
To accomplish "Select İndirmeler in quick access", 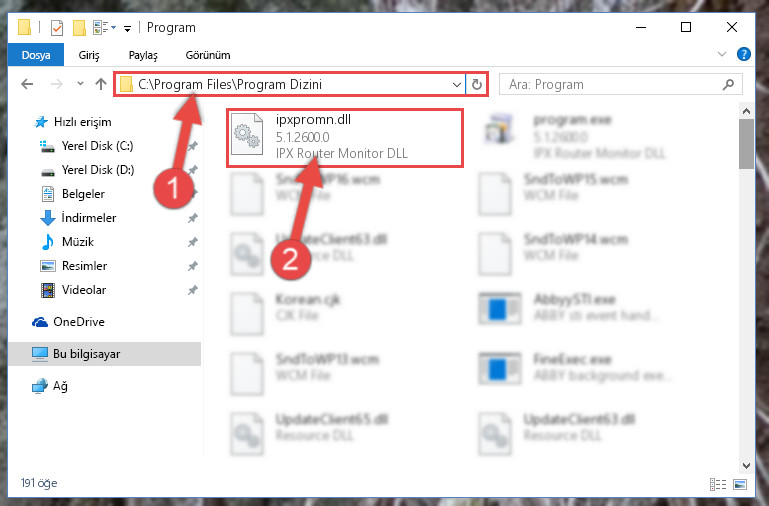I will tap(89, 218).
